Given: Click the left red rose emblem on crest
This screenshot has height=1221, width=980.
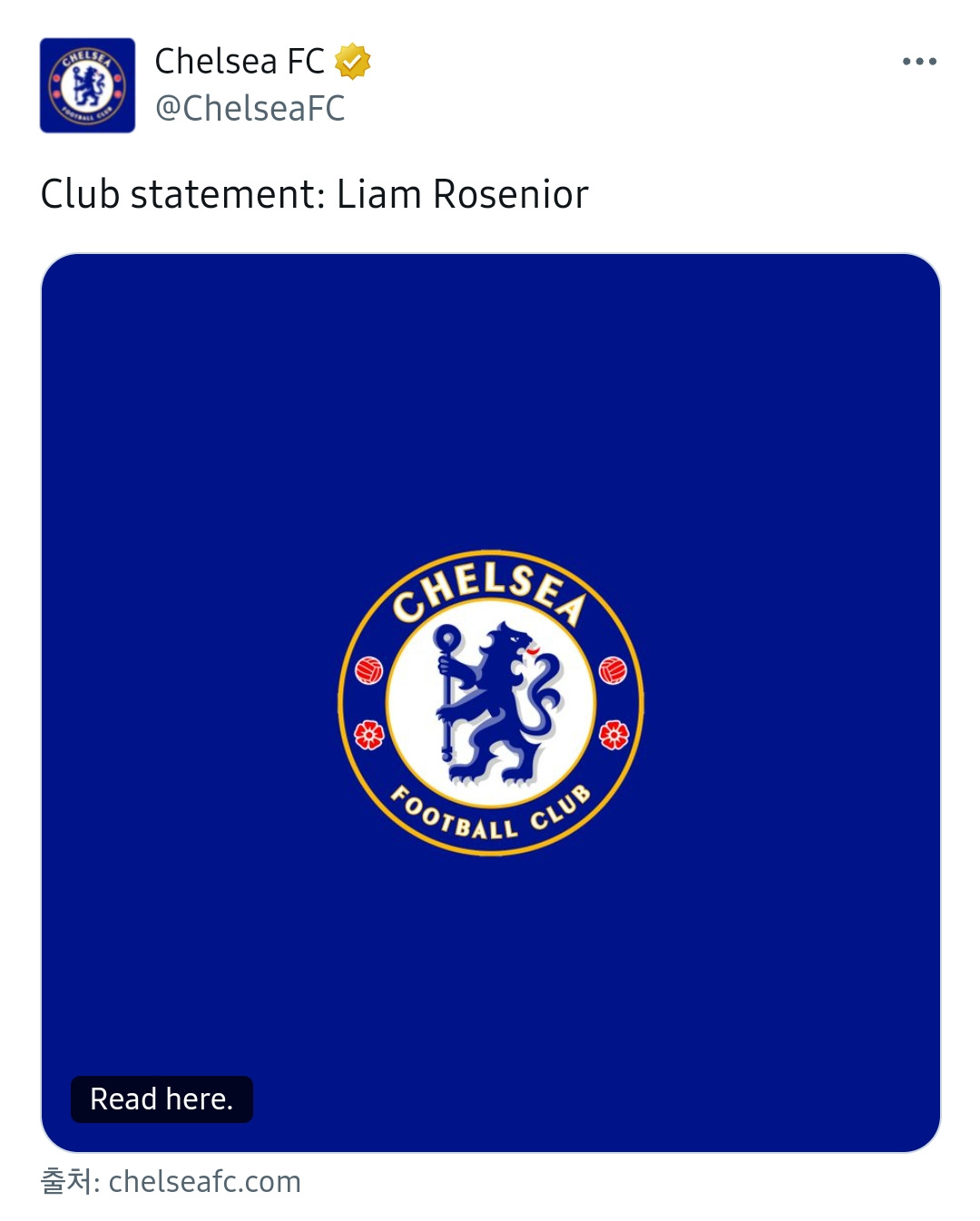Looking at the screenshot, I should pos(368,734).
